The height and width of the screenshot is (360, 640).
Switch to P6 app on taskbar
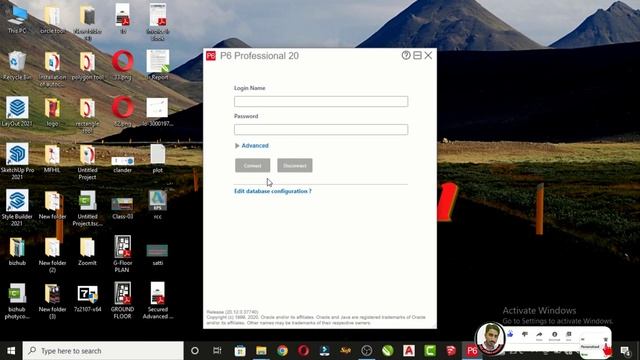pos(472,351)
